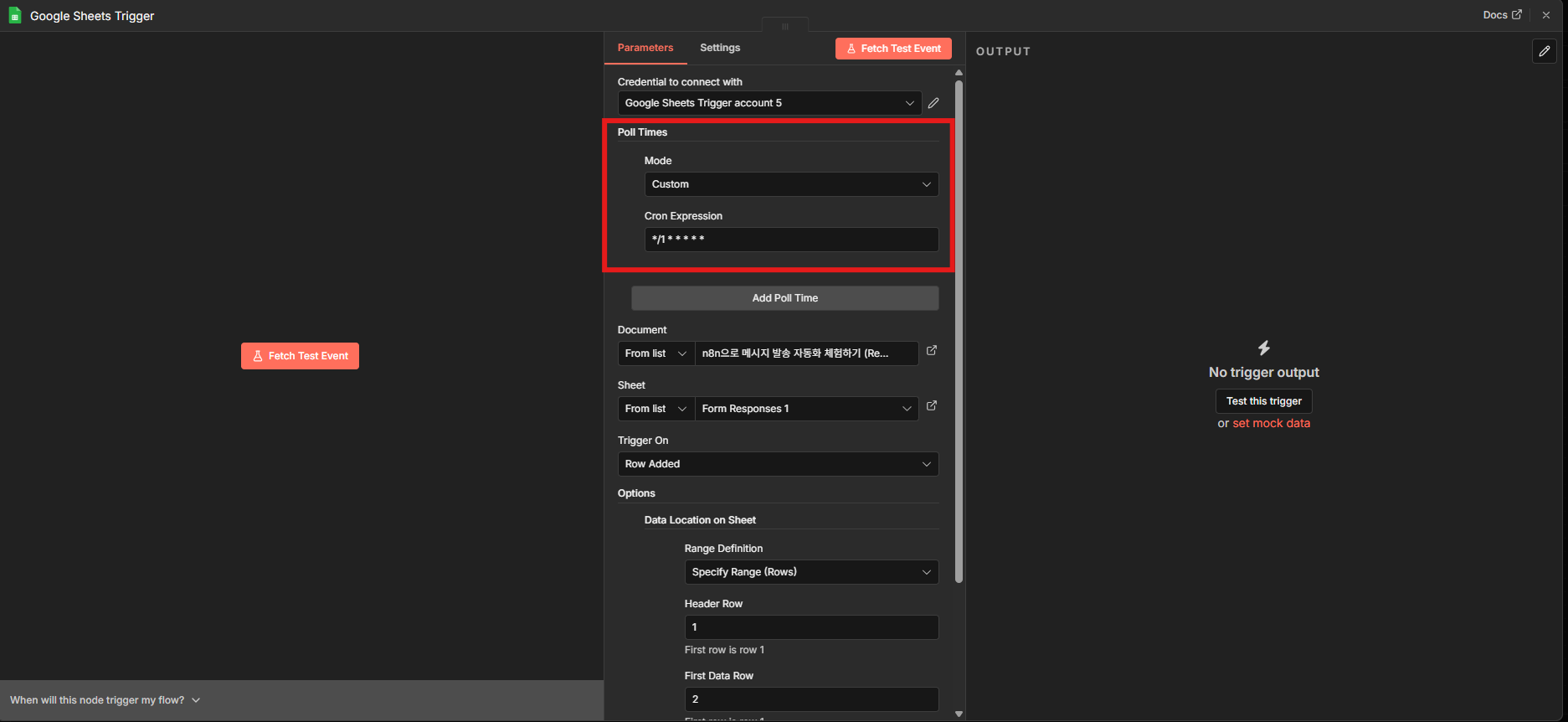The image size is (1568, 722).
Task: Click the edit output pencil icon
Action: (1544, 51)
